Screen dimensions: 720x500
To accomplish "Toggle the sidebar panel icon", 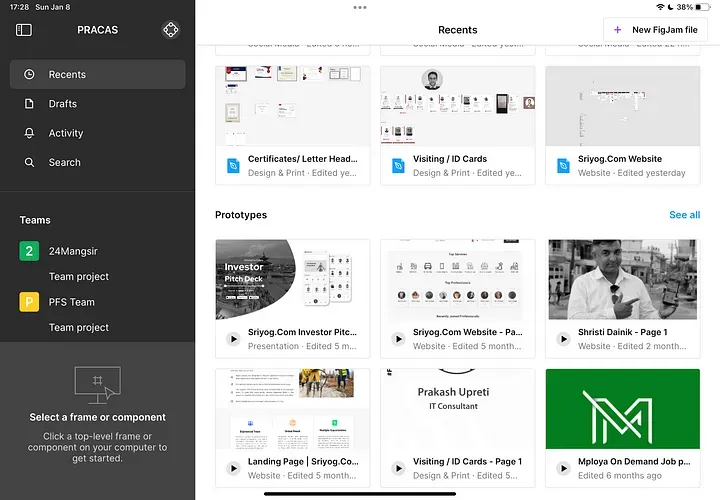I will coord(23,30).
